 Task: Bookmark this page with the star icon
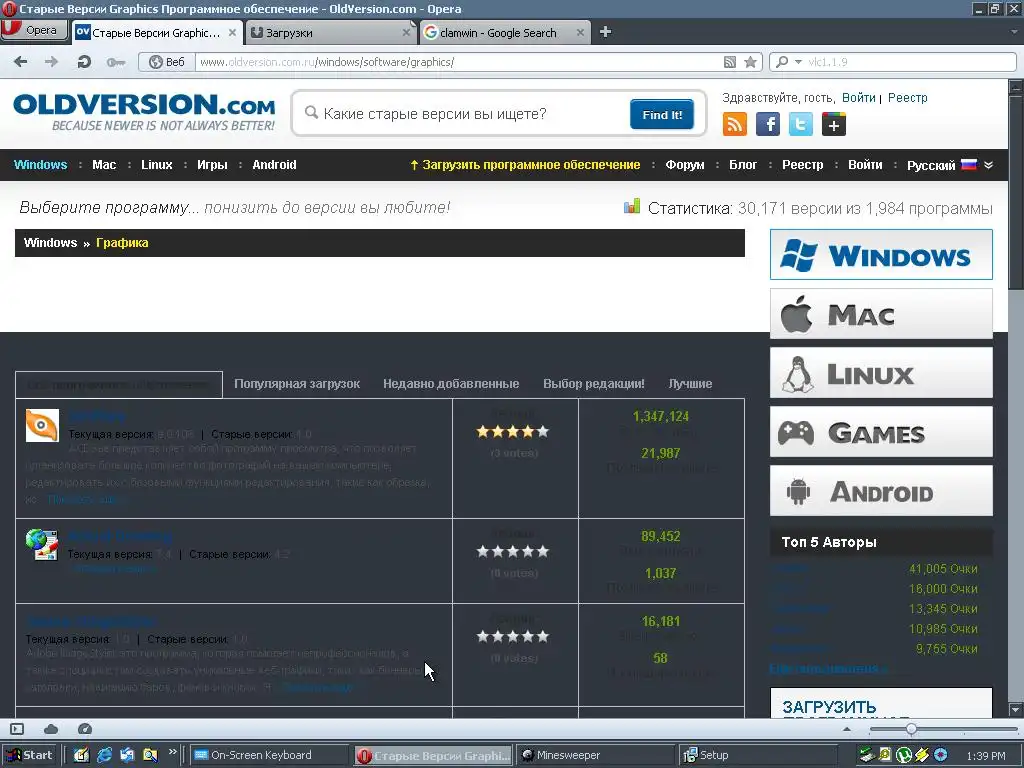tap(750, 62)
